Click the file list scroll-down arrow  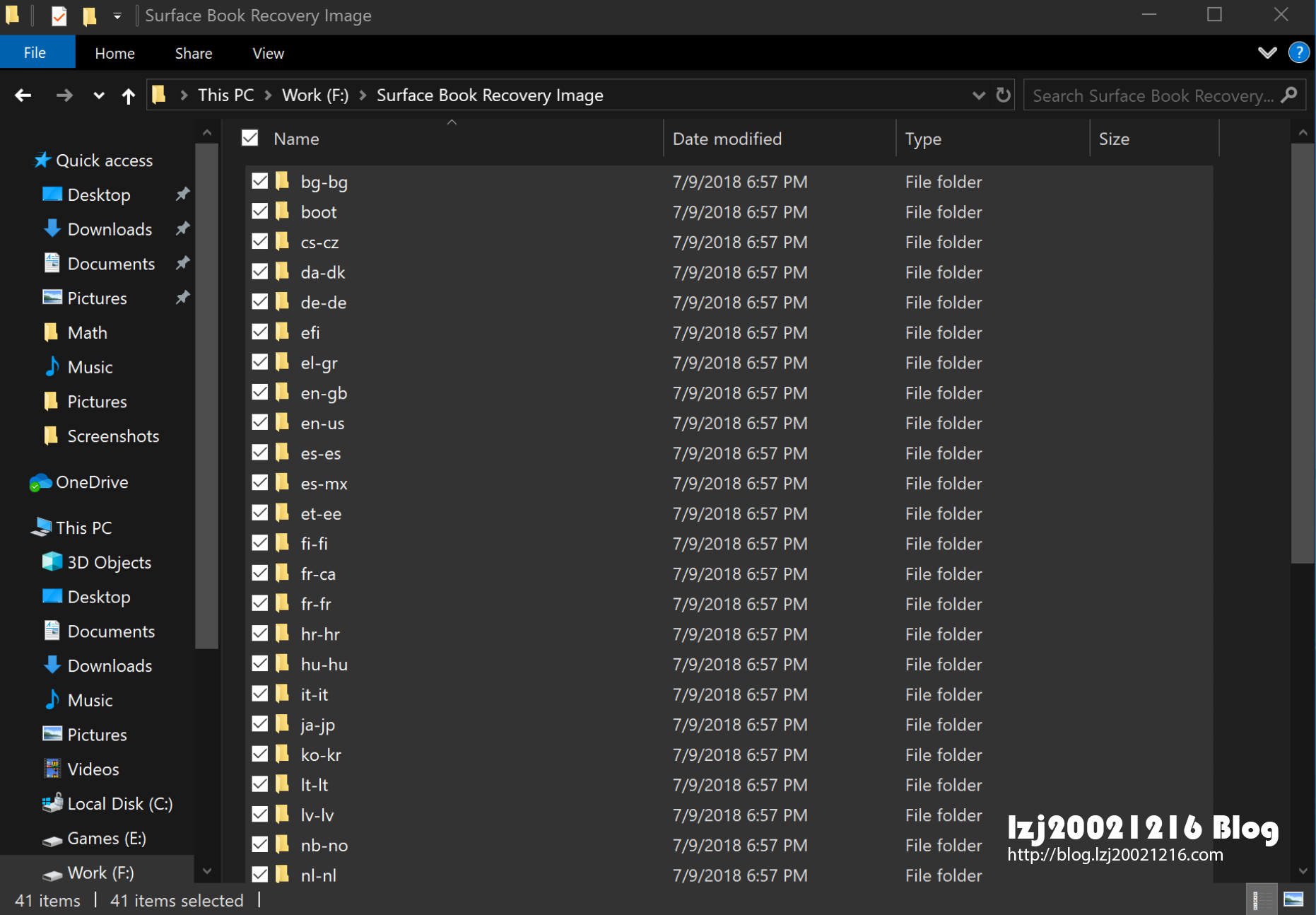[1303, 871]
